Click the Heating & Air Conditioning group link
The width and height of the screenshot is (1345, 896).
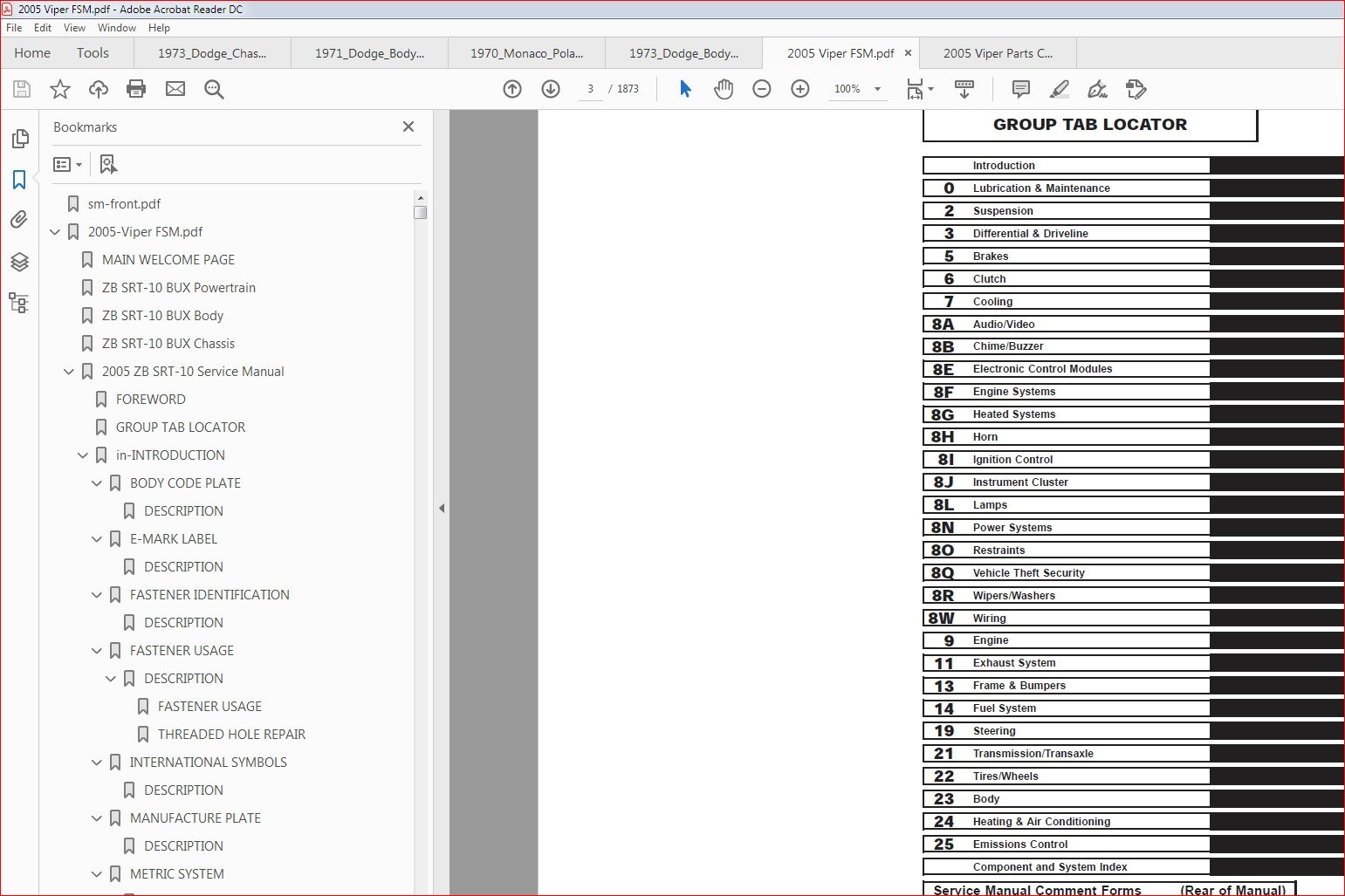(x=1066, y=822)
